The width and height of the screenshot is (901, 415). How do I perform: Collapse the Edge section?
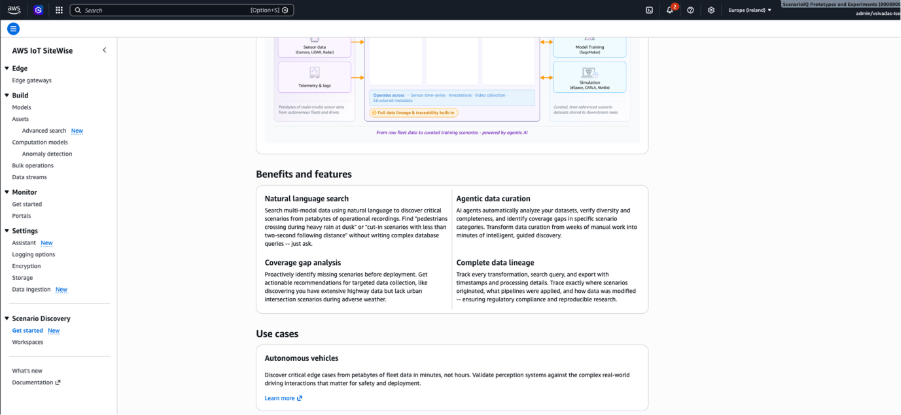[x=7, y=68]
